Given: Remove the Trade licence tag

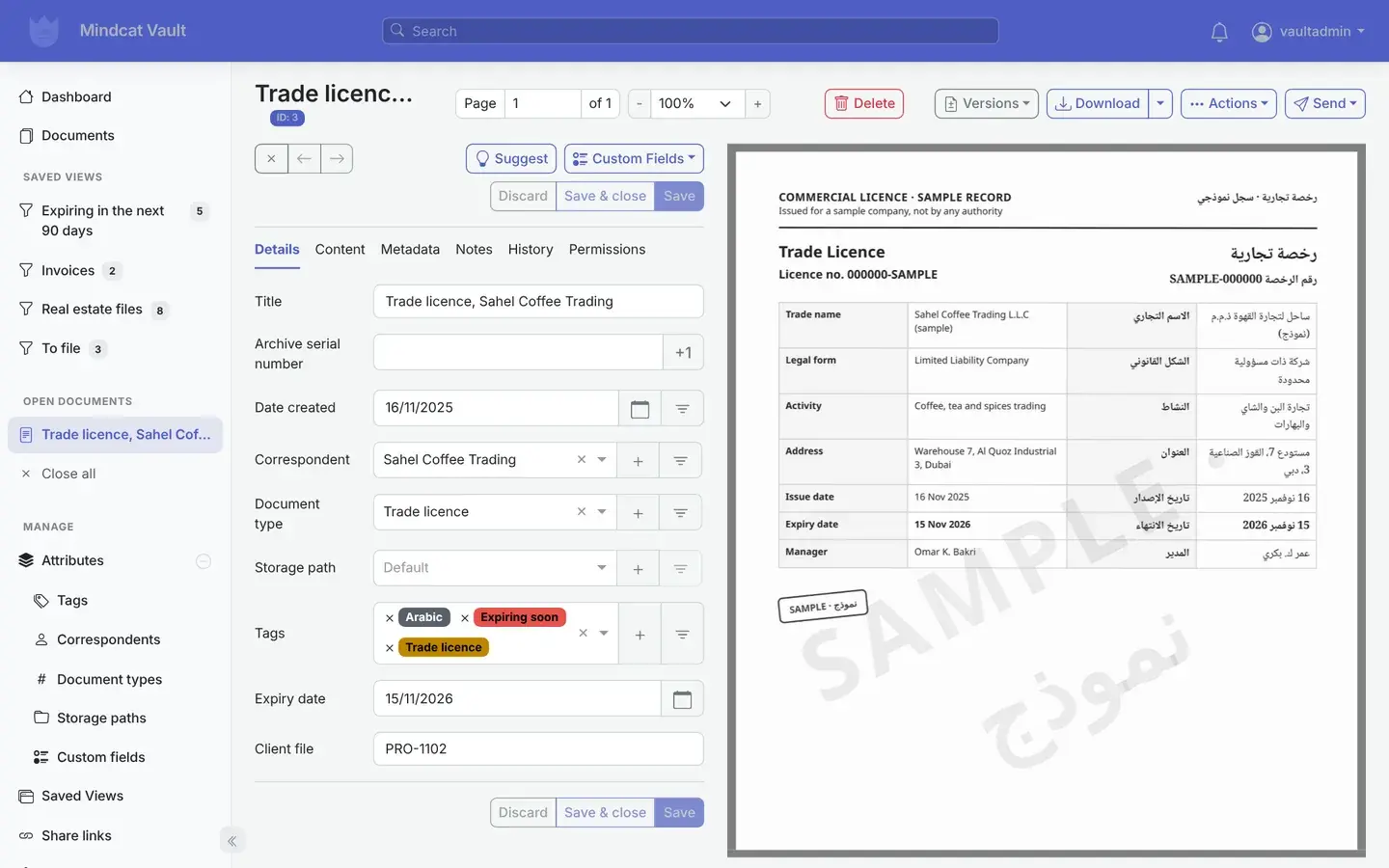Looking at the screenshot, I should (x=390, y=648).
